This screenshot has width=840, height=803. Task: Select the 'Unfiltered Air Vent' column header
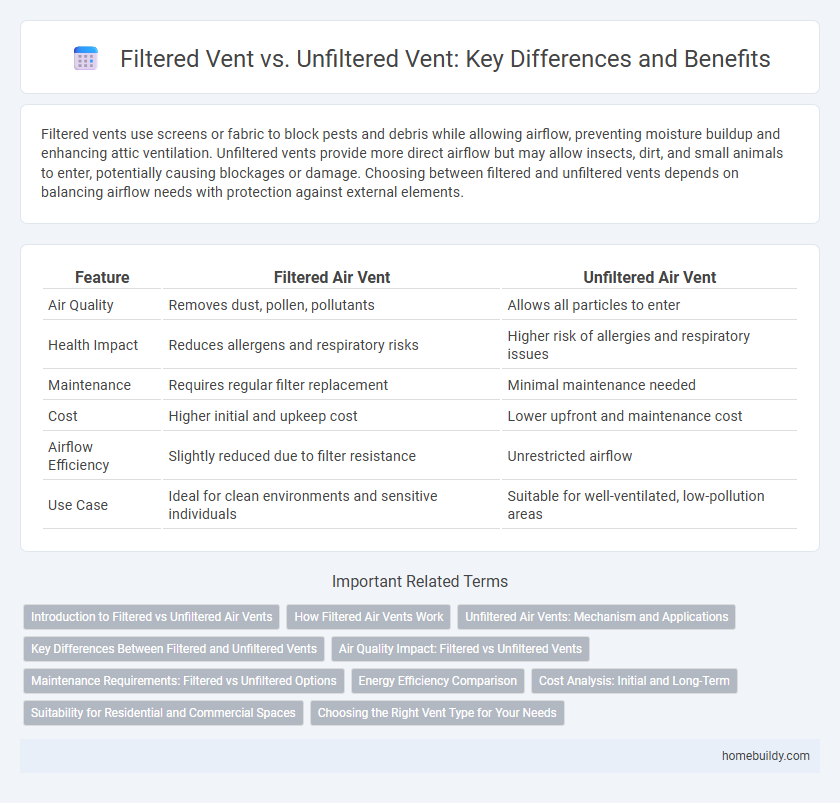[x=649, y=277]
